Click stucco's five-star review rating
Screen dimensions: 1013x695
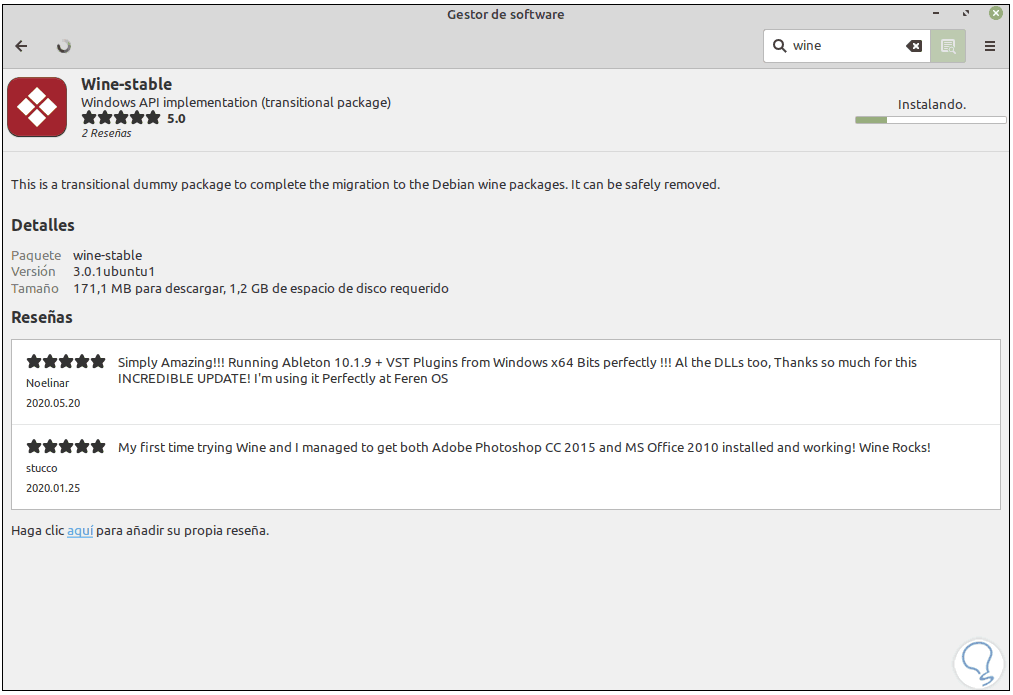[x=66, y=446]
